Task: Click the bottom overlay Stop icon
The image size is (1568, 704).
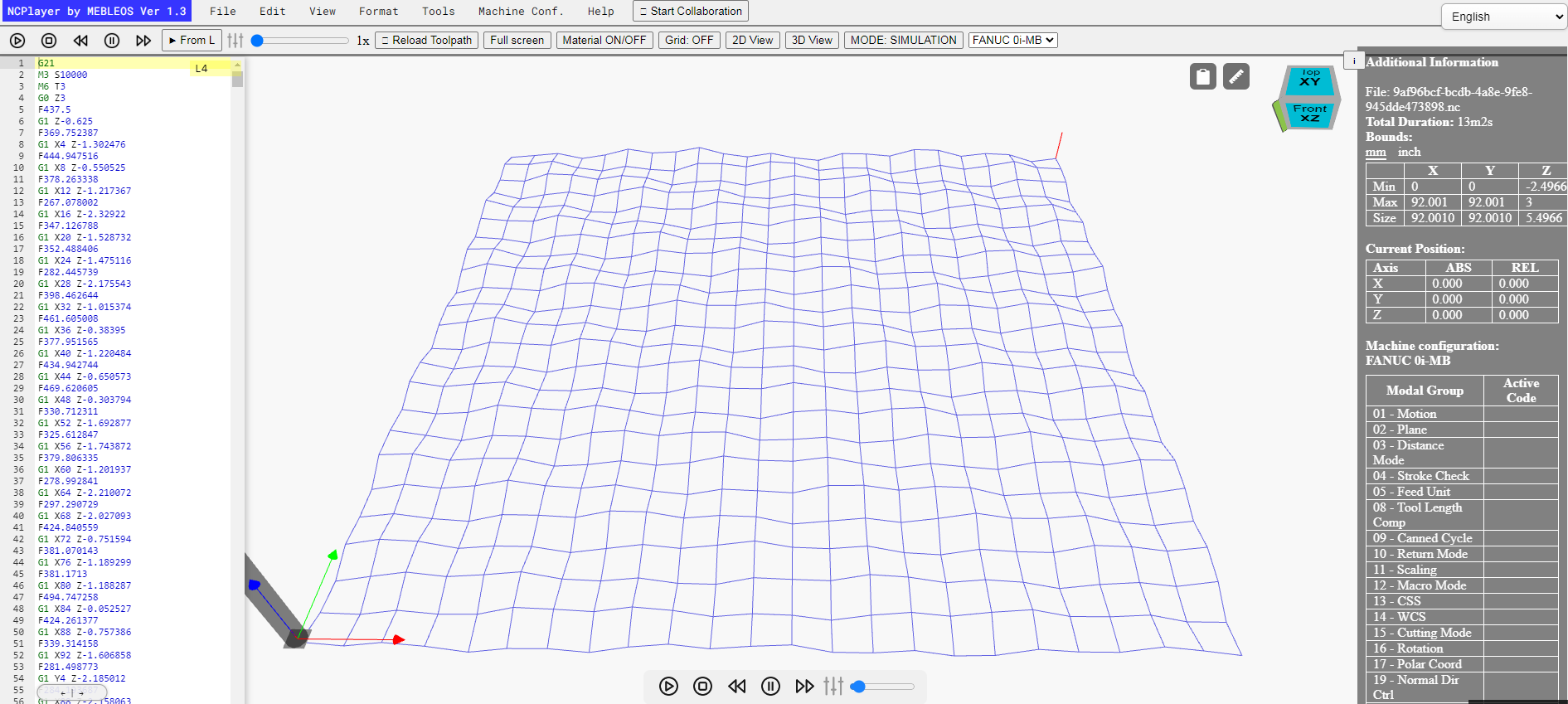Action: pos(703,686)
